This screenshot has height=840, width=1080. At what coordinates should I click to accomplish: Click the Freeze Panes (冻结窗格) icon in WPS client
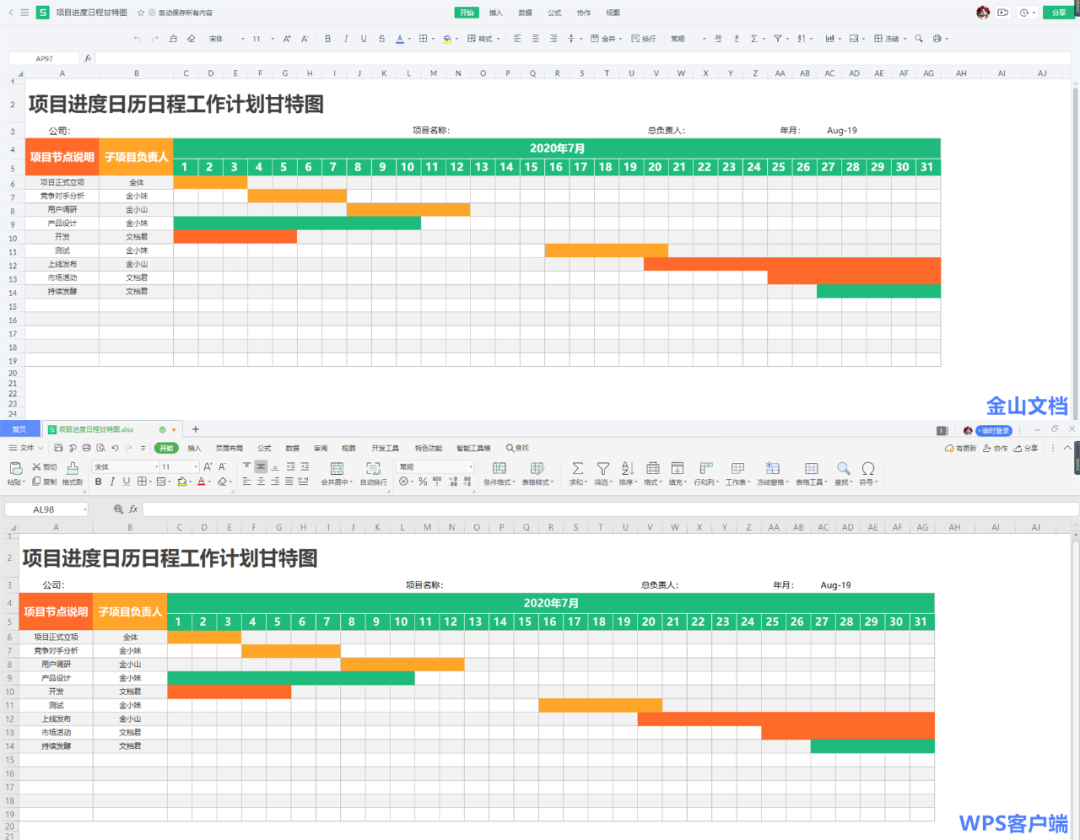(x=772, y=469)
